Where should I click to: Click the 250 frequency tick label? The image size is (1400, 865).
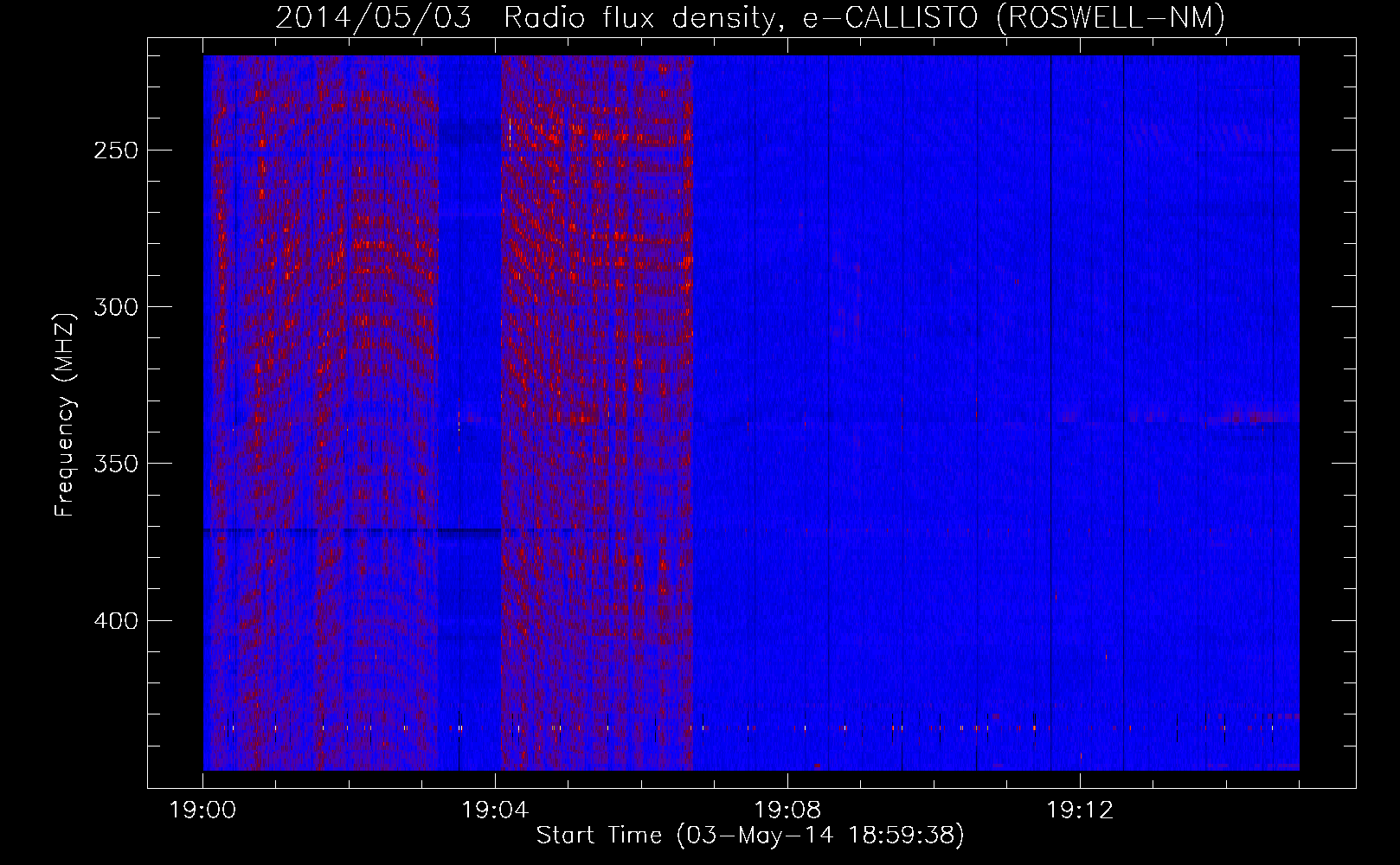coord(117,151)
